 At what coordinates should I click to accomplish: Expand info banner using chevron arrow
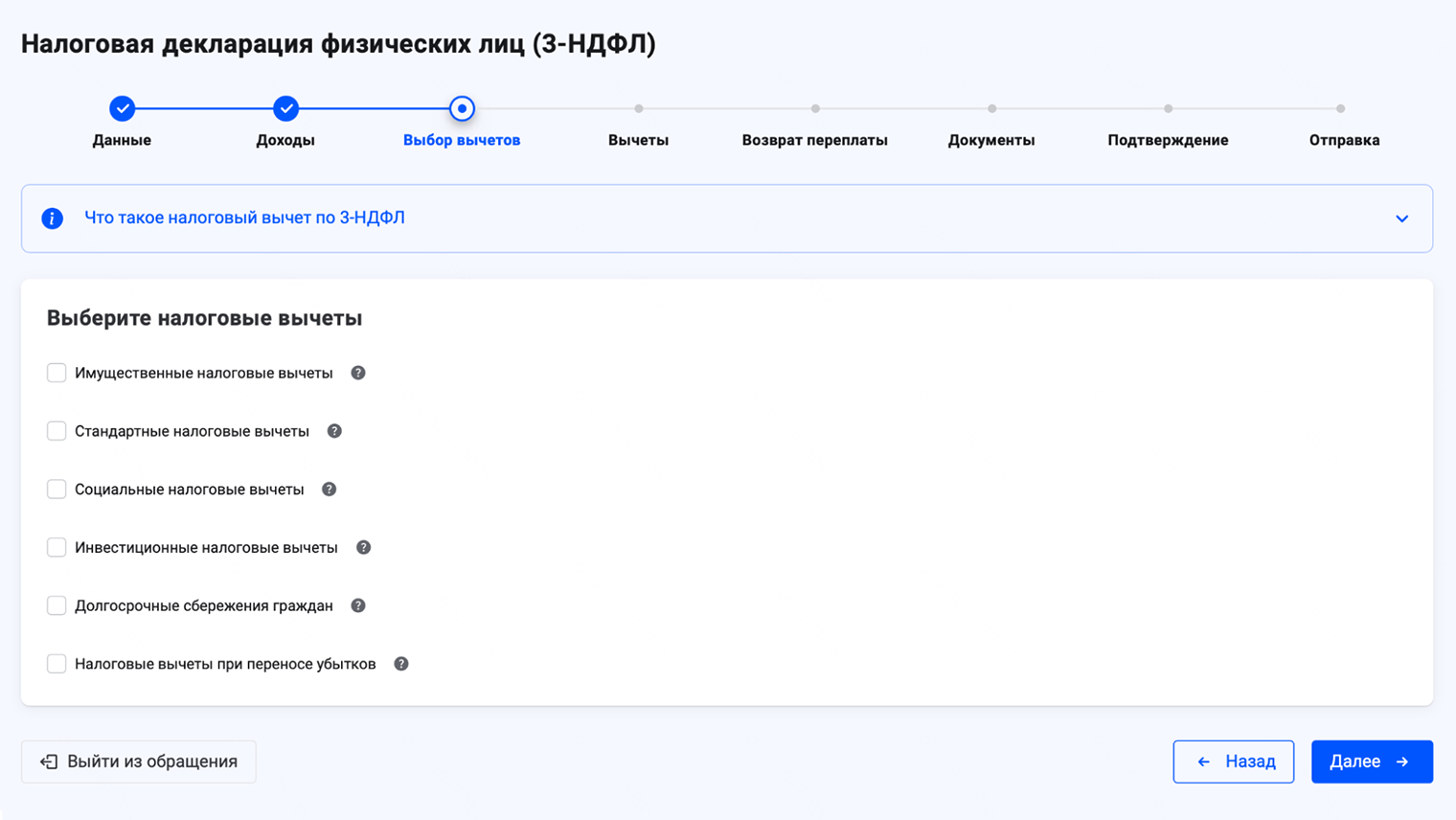click(x=1401, y=218)
